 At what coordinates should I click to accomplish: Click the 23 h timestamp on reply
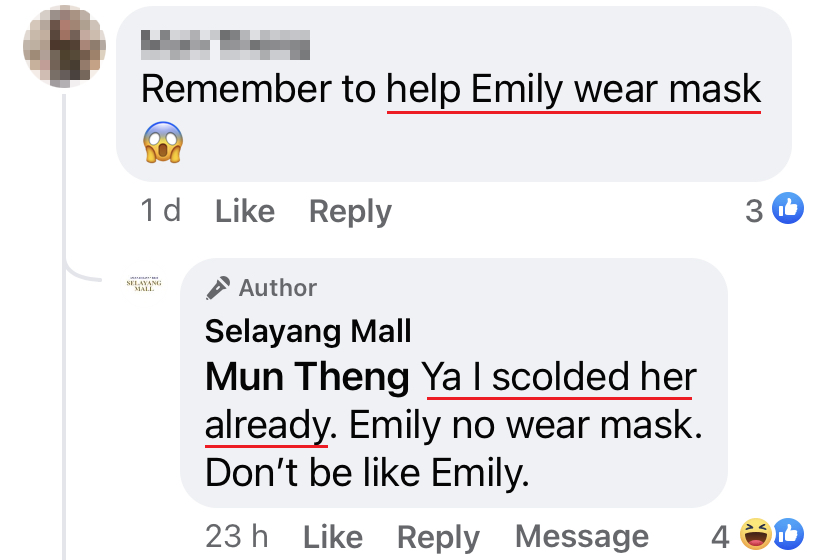237,536
